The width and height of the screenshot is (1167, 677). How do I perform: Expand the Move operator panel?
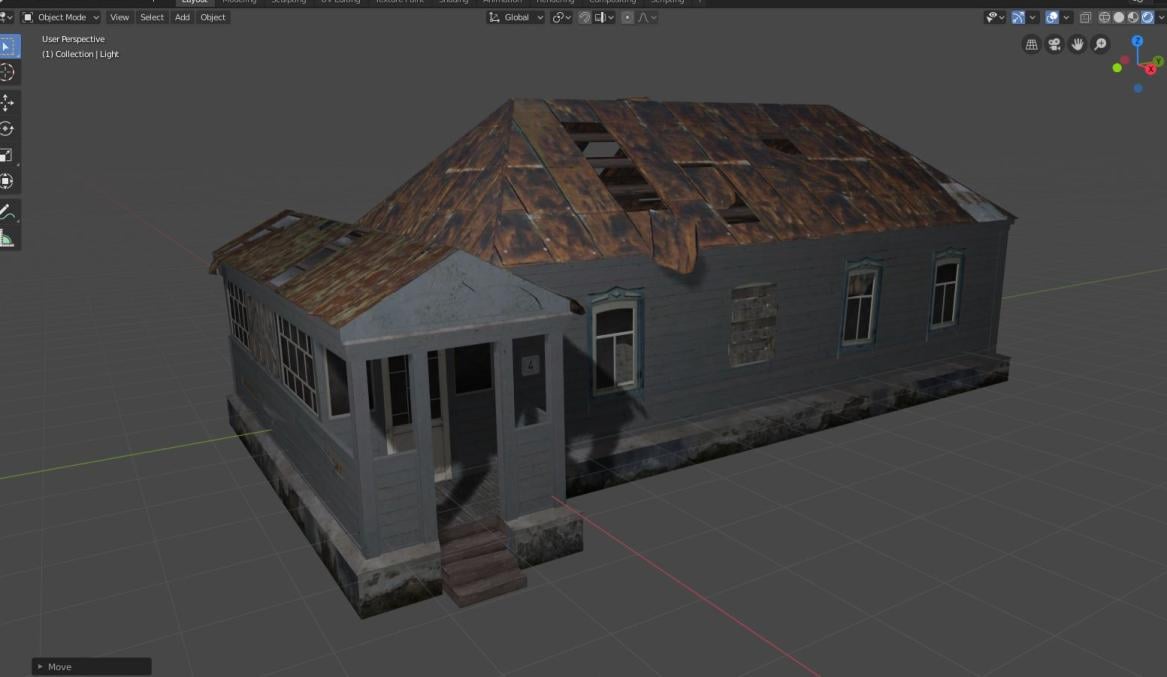click(92, 667)
